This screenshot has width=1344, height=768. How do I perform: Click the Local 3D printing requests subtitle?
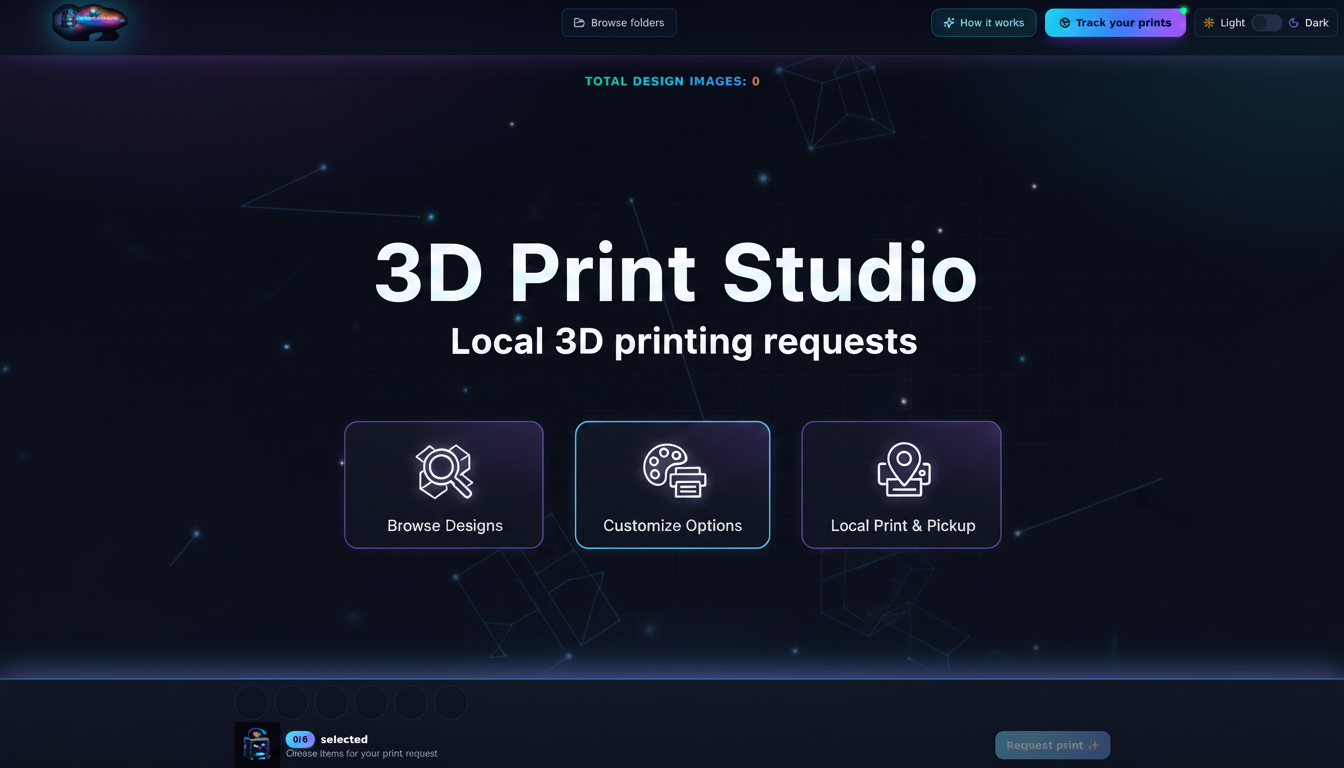click(x=683, y=341)
